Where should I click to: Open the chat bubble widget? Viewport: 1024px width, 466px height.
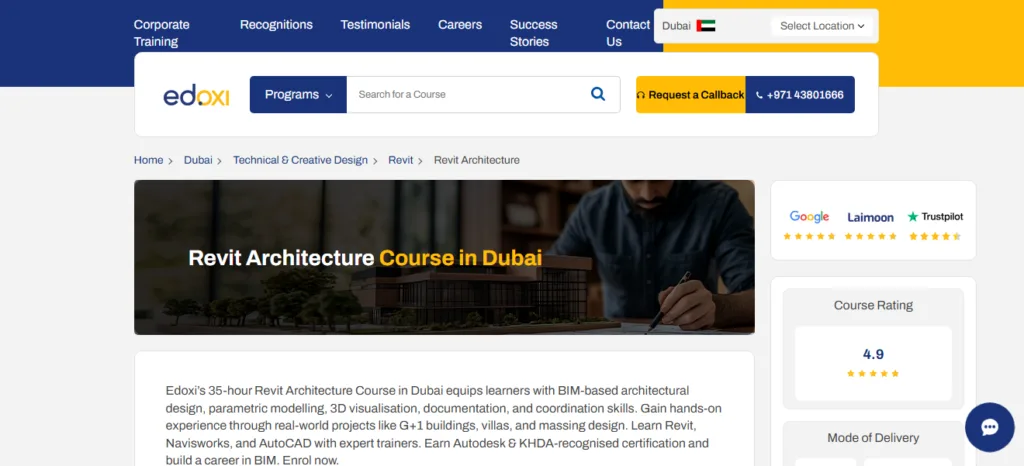(989, 427)
